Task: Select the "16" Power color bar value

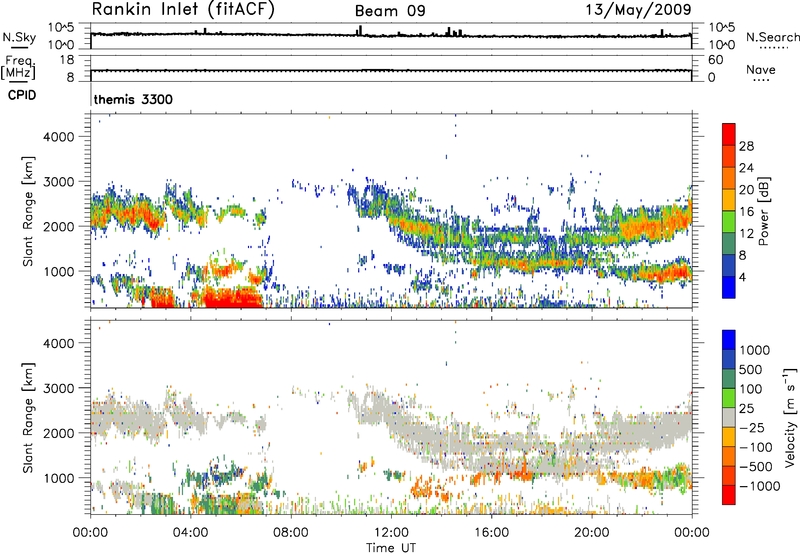Action: [x=746, y=212]
